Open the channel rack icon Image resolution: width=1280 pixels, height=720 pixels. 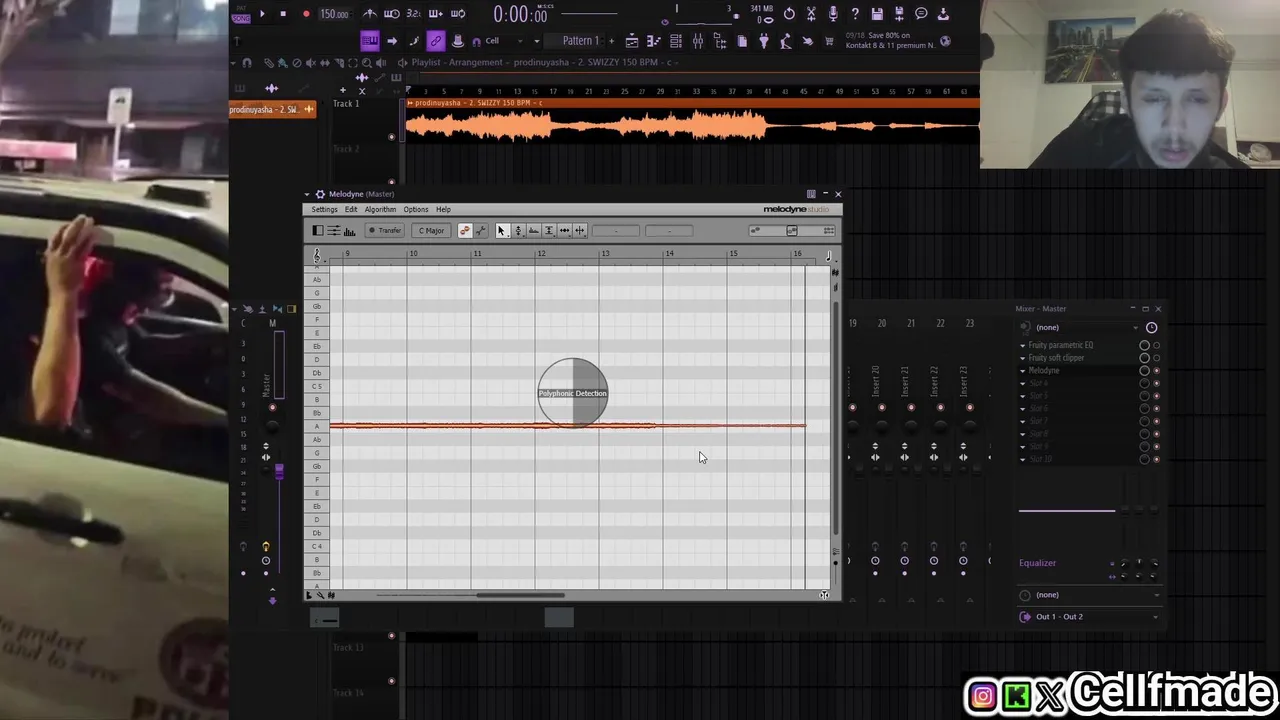[x=676, y=41]
